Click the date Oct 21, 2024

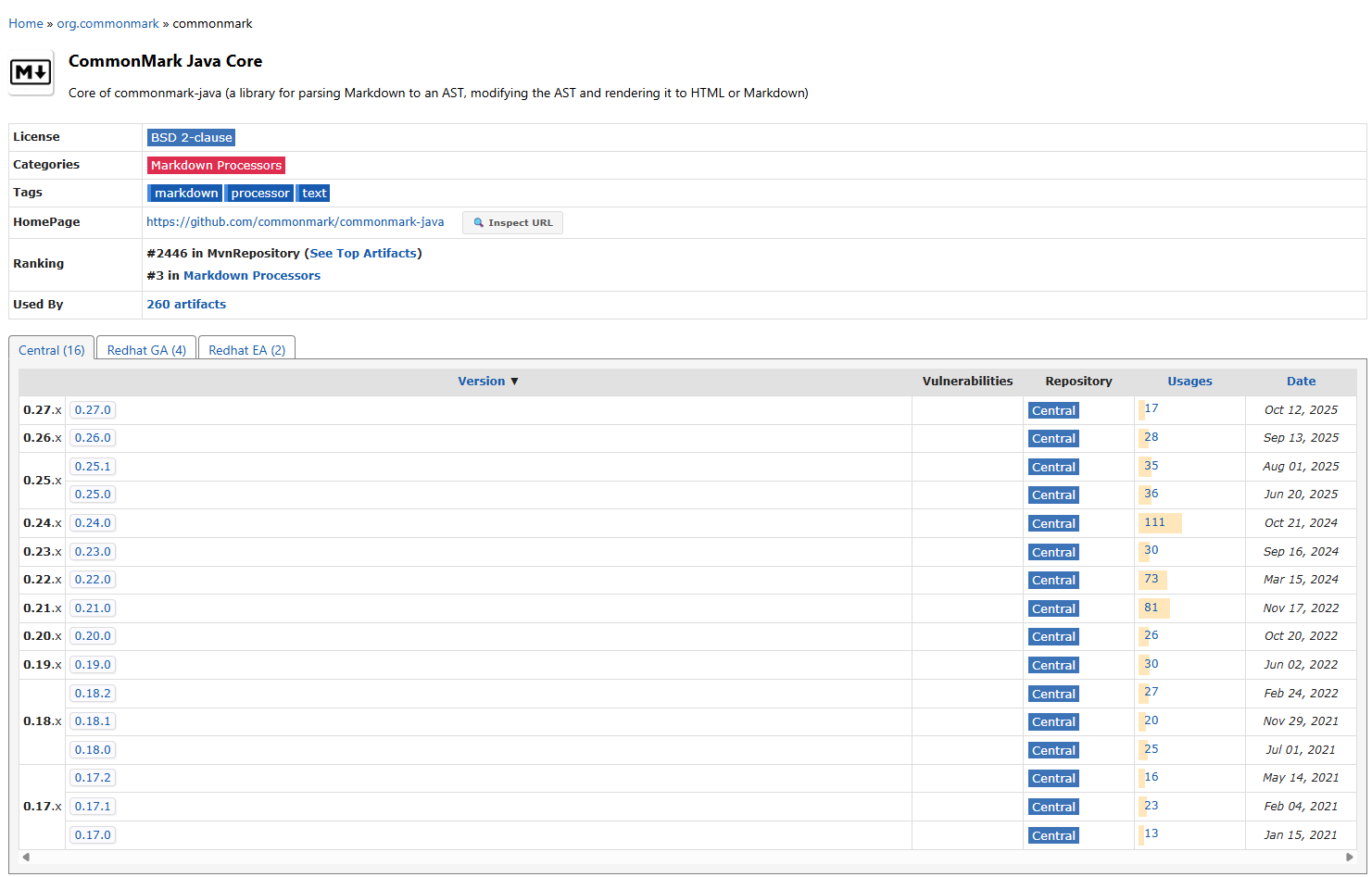click(1301, 522)
